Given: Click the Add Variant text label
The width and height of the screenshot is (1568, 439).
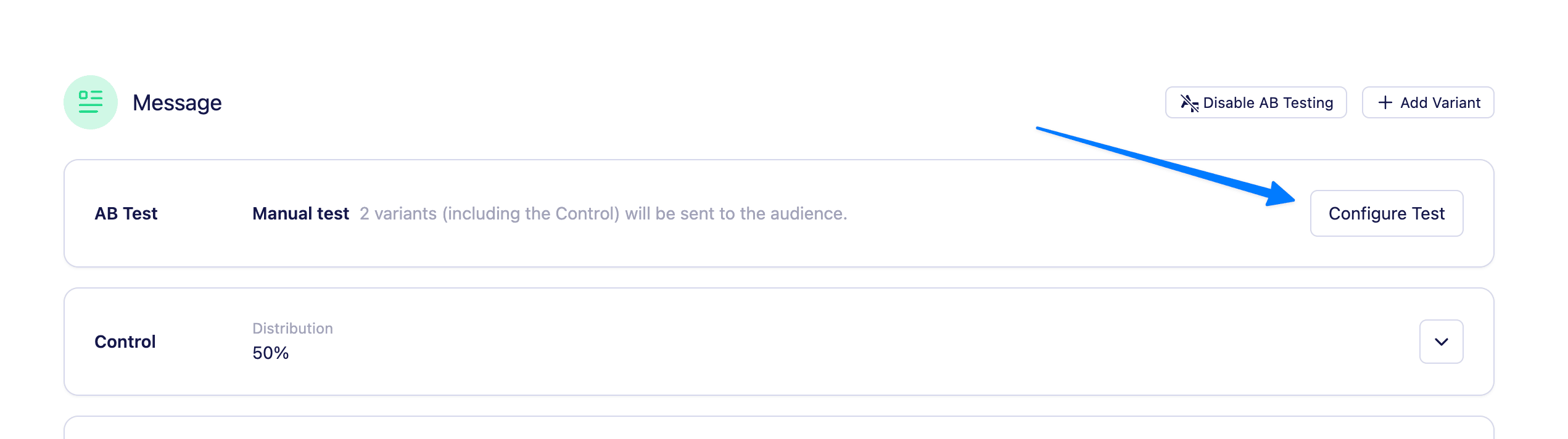Looking at the screenshot, I should (x=1440, y=103).
